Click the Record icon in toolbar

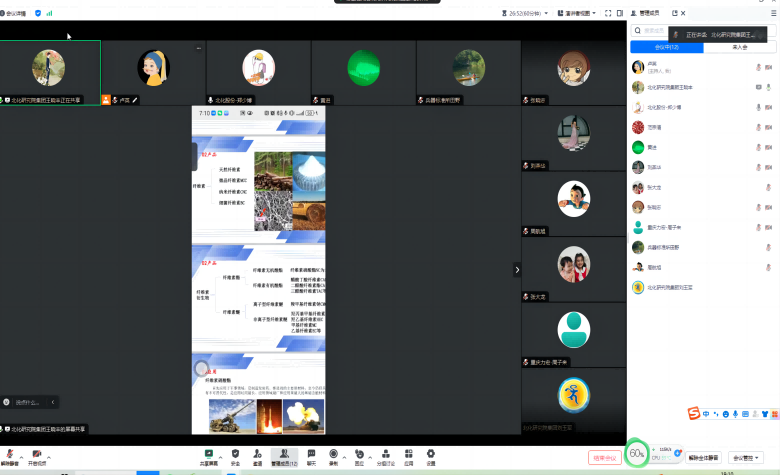[333, 453]
